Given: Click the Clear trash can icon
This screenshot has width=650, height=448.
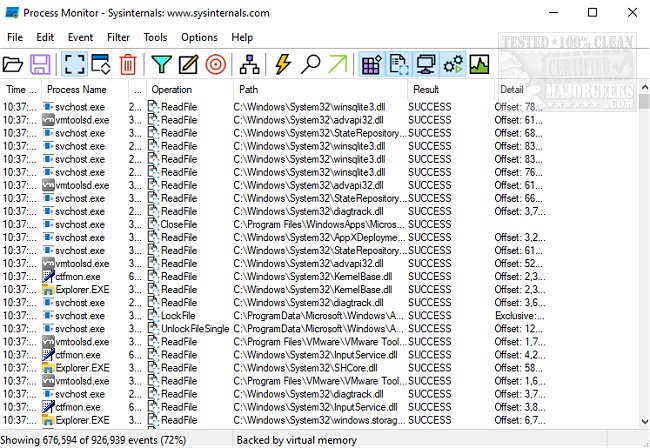Looking at the screenshot, I should [128, 65].
